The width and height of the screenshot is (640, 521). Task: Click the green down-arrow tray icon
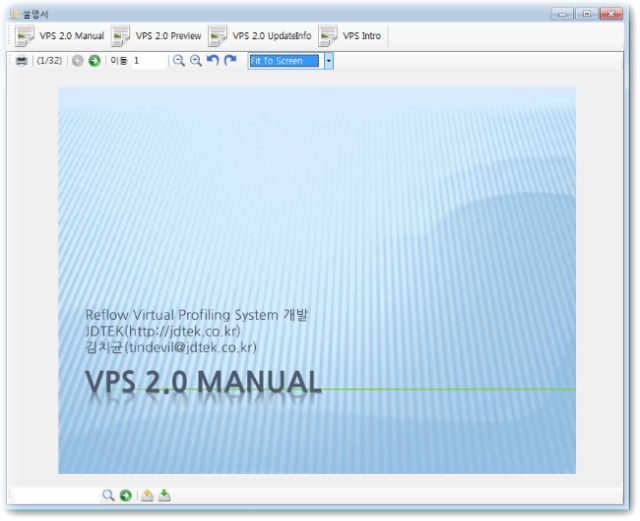pos(164,496)
